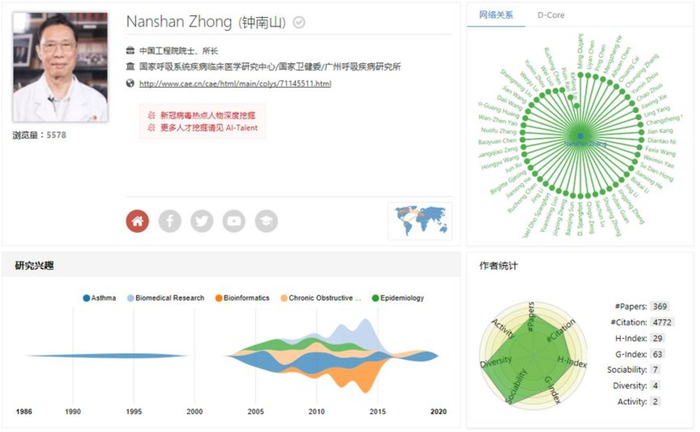The width and height of the screenshot is (700, 432).
Task: Click the YouTube icon button
Action: click(234, 220)
